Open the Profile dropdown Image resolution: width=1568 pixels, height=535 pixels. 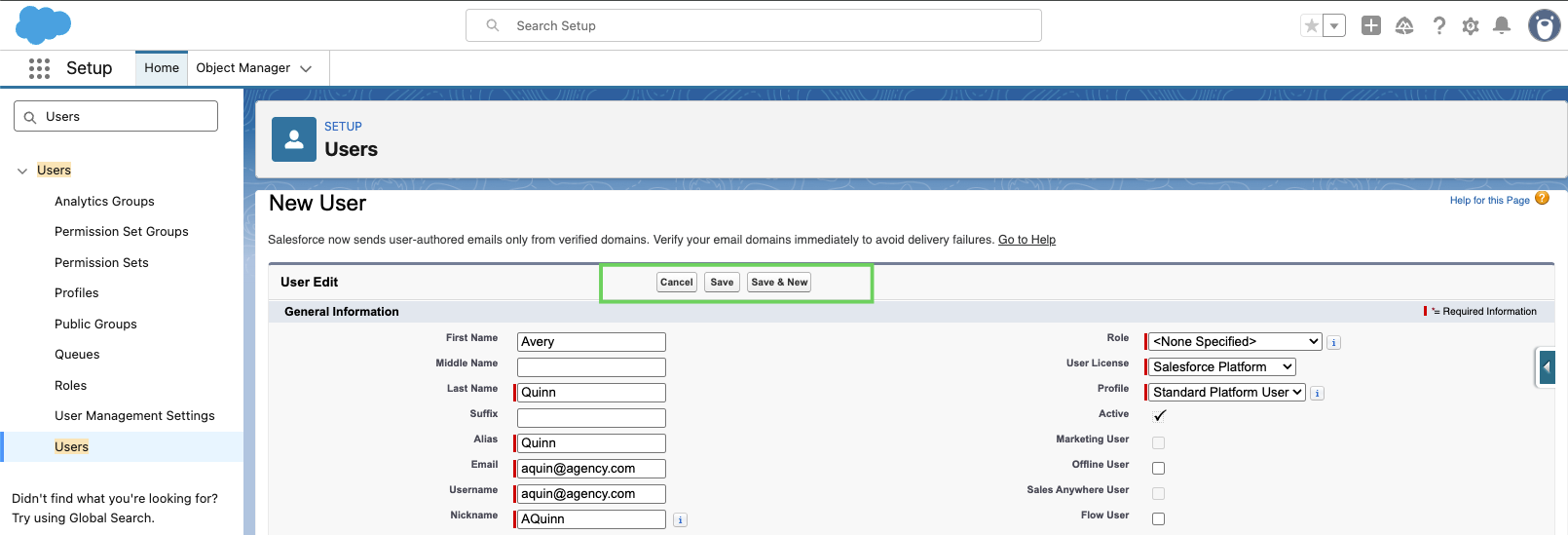1226,392
